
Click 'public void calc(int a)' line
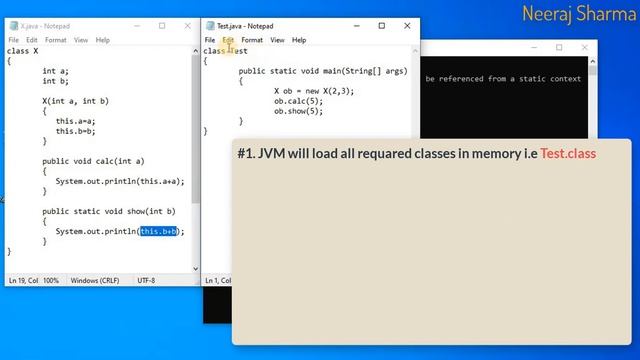click(x=93, y=161)
